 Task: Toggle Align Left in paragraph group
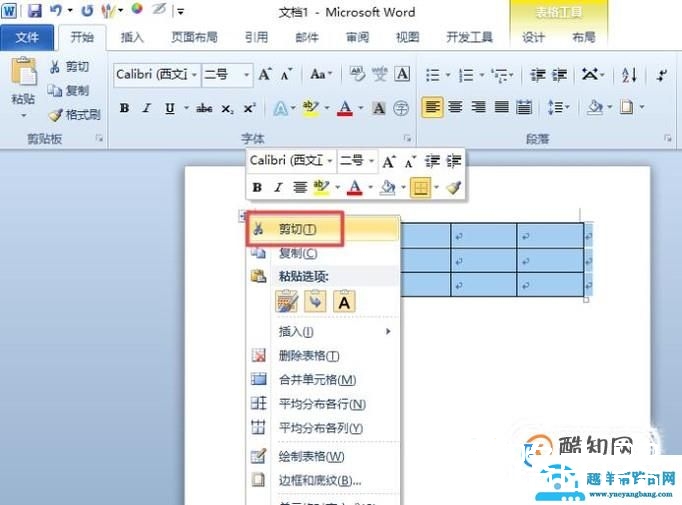coord(432,107)
